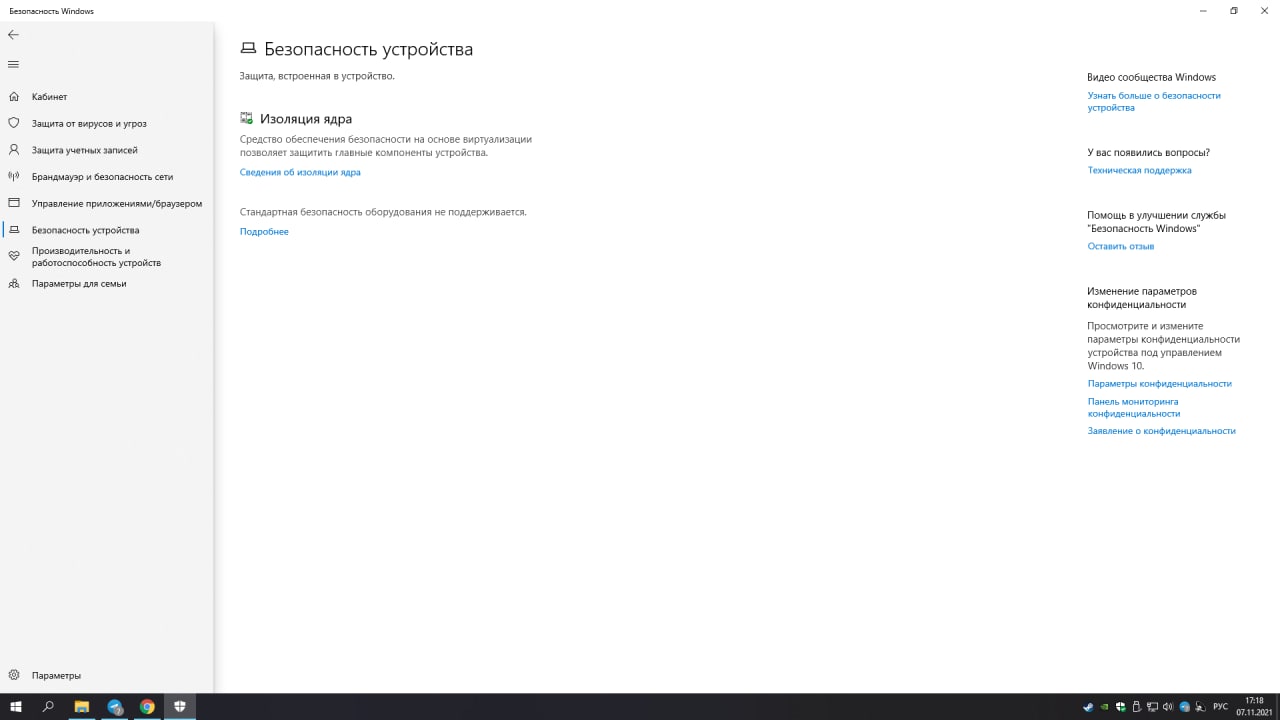1280x720 pixels.
Task: Open Заявление о конфиденциальности link
Action: [1162, 431]
